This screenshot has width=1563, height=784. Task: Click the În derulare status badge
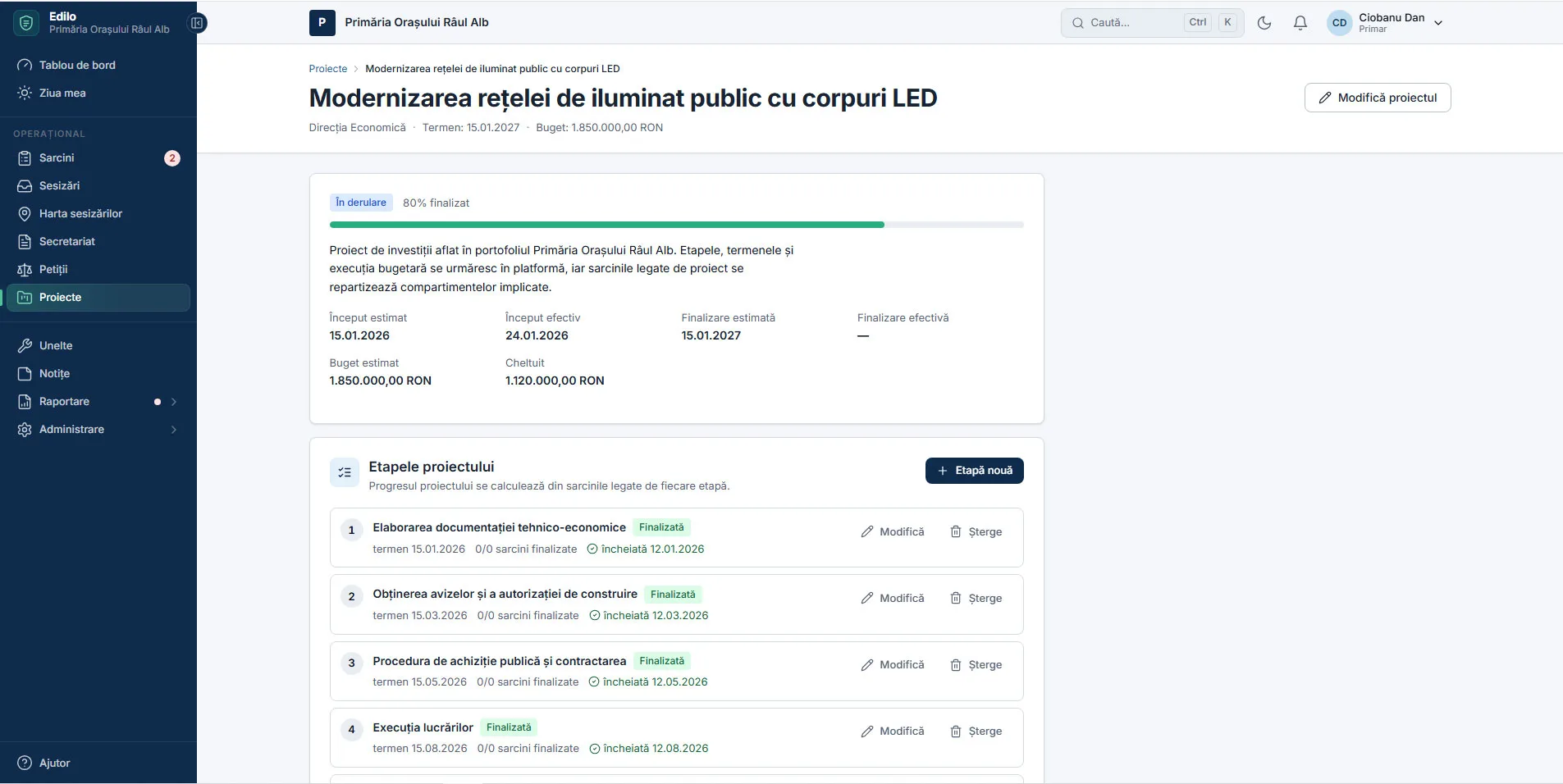click(361, 203)
